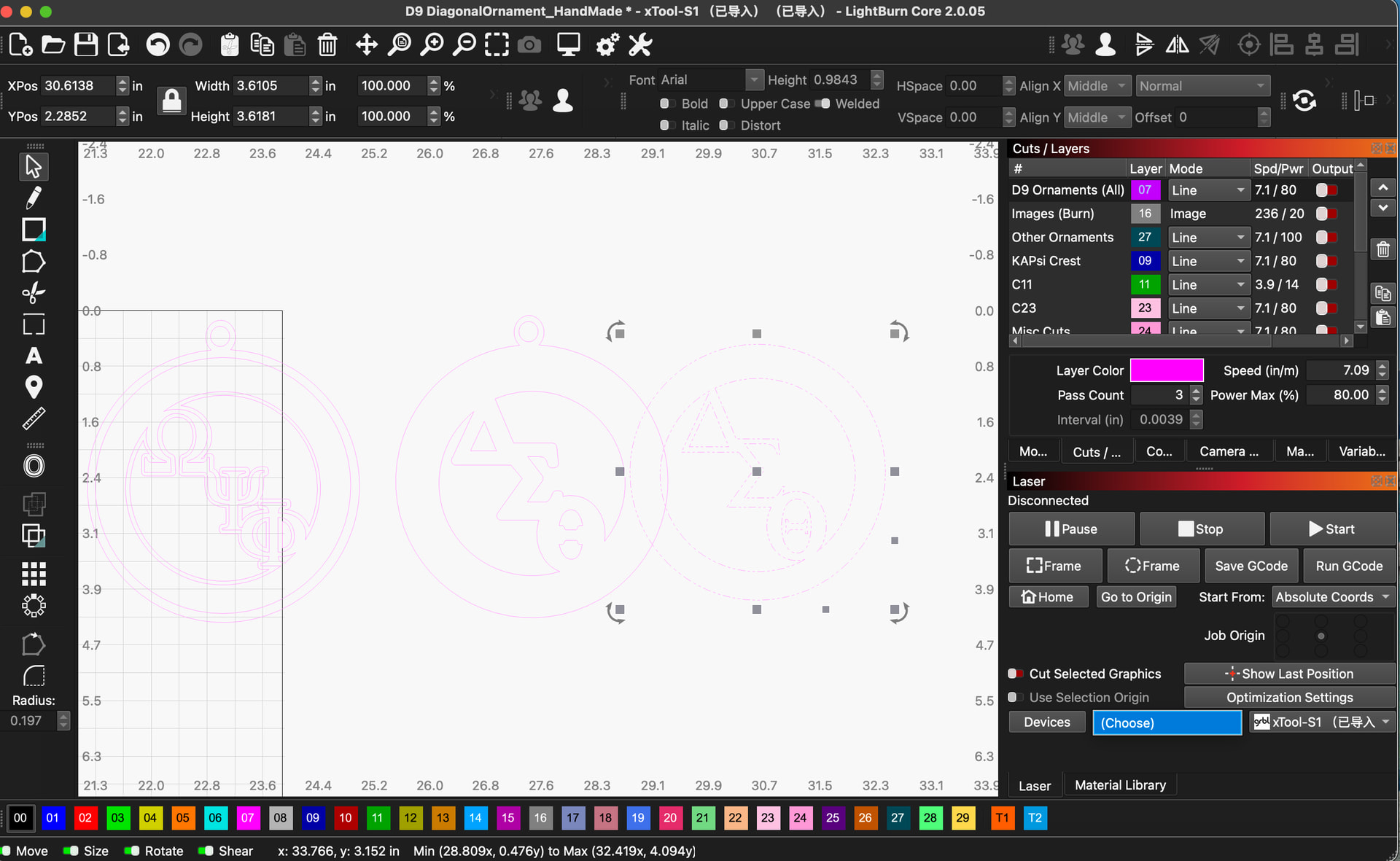Open the Grid Array tool

(34, 574)
